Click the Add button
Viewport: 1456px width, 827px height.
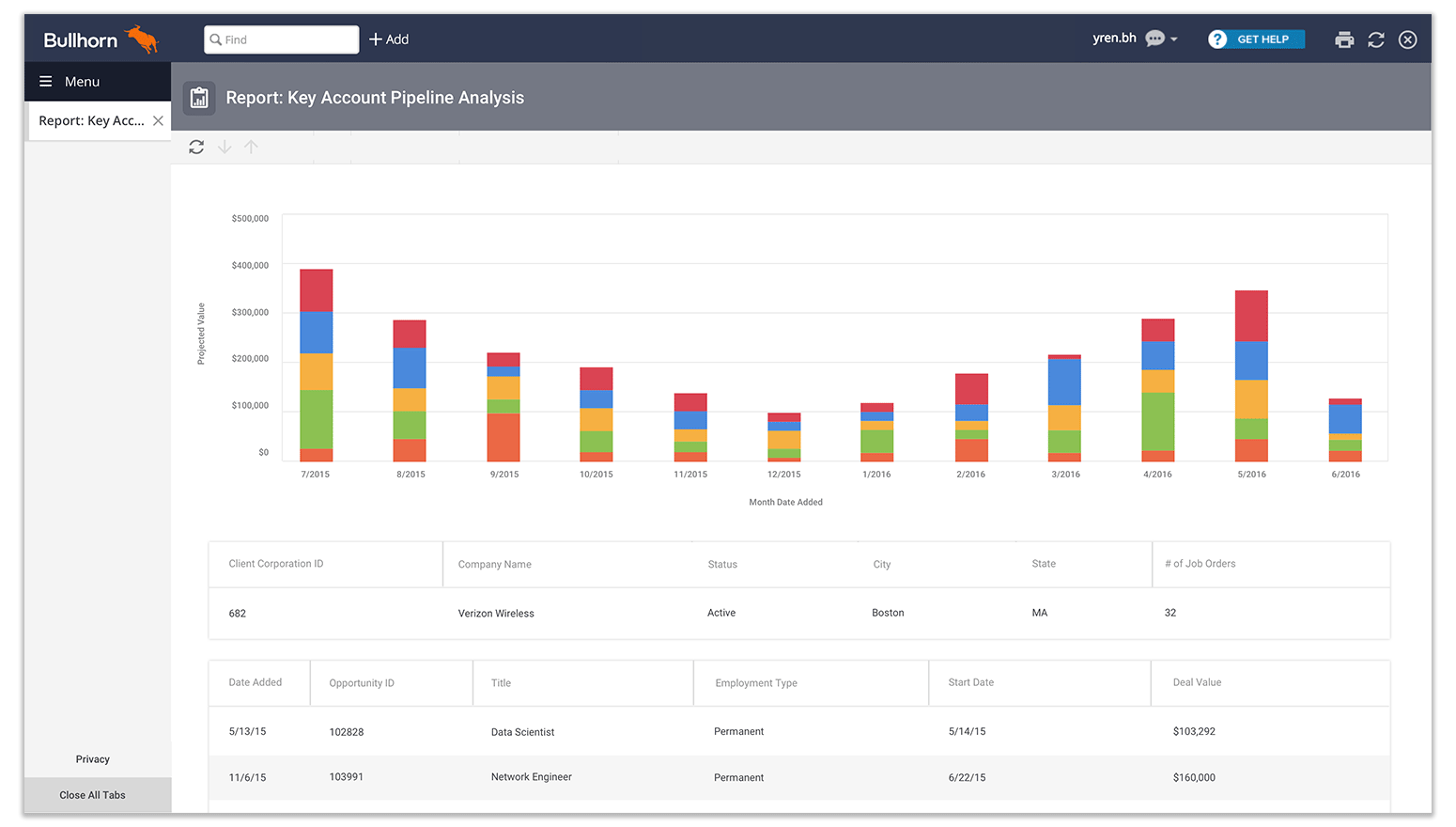(389, 39)
